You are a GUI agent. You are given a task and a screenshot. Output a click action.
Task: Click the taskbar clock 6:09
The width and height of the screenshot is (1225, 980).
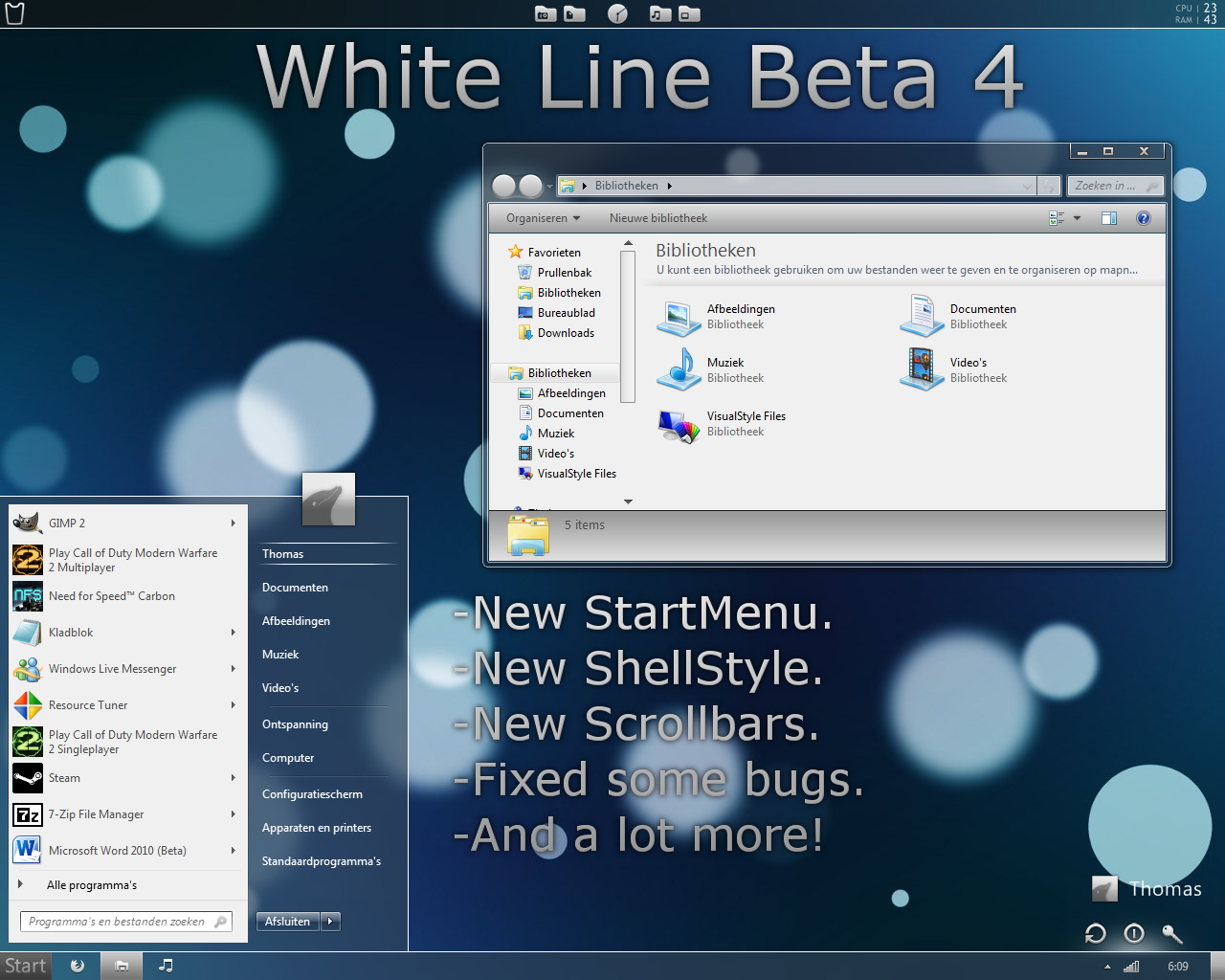tap(1178, 967)
